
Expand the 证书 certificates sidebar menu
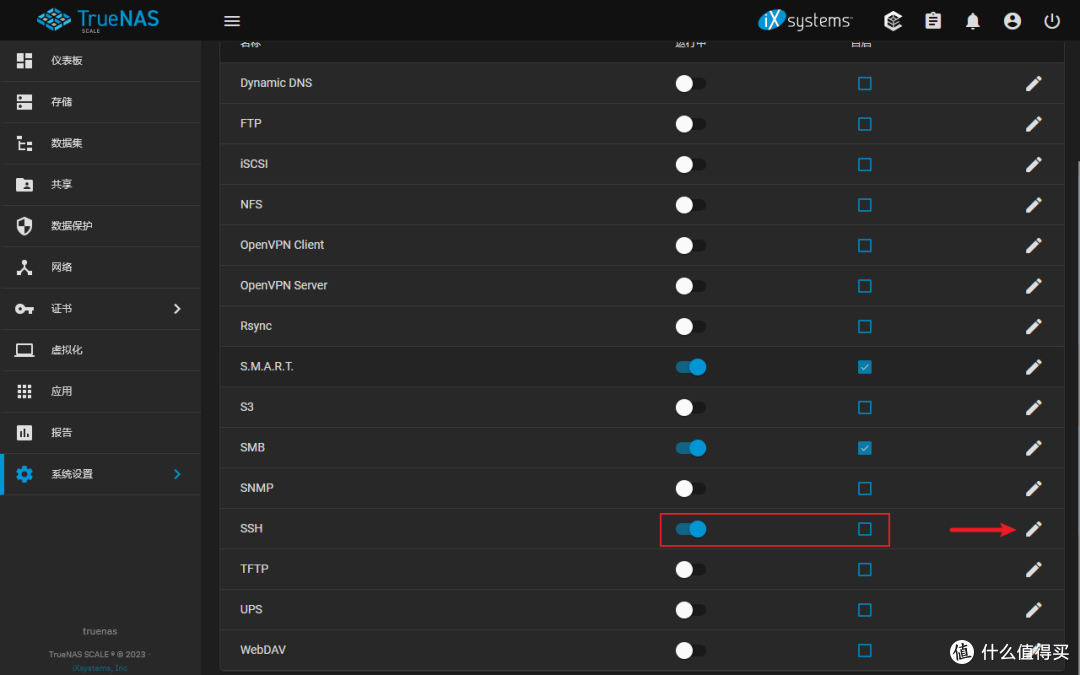tap(58, 308)
